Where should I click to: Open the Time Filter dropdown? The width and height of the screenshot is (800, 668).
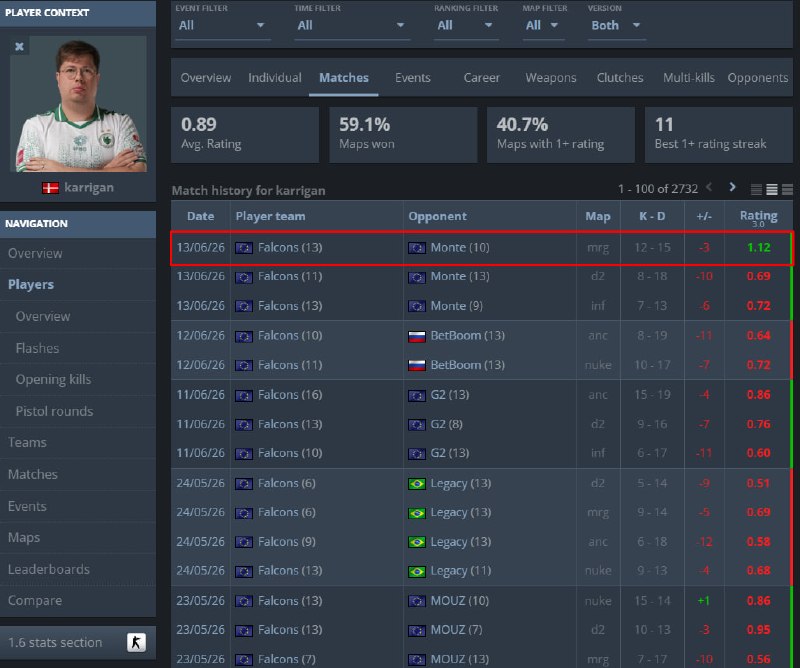tap(352, 26)
